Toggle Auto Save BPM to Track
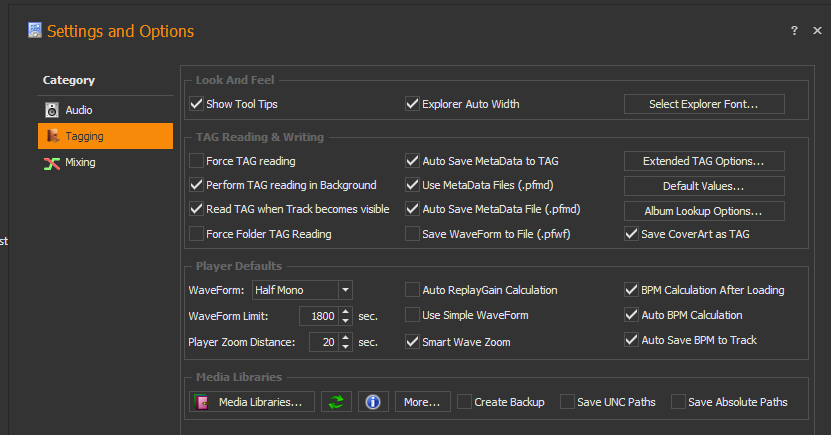Image resolution: width=831 pixels, height=435 pixels. [631, 340]
